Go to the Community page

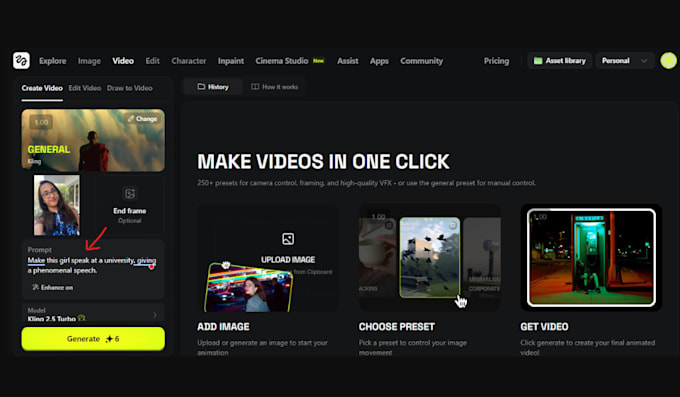click(x=422, y=61)
